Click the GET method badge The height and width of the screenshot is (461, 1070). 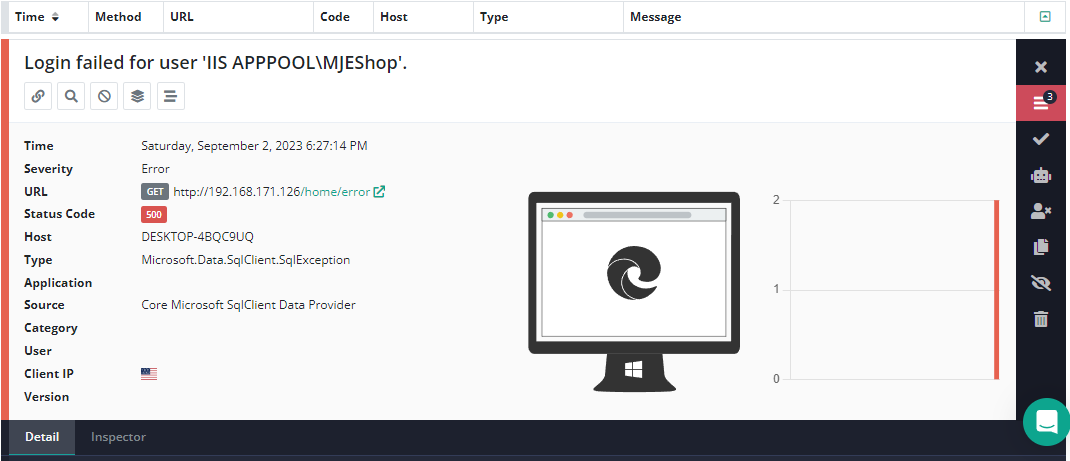155,192
